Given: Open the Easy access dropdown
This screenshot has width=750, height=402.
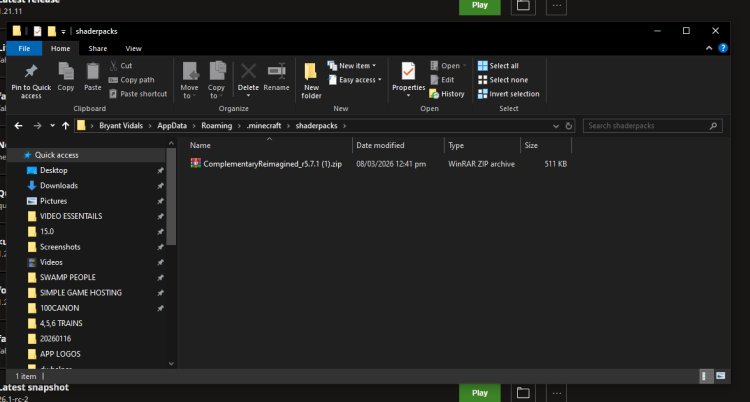Looking at the screenshot, I should pos(357,80).
